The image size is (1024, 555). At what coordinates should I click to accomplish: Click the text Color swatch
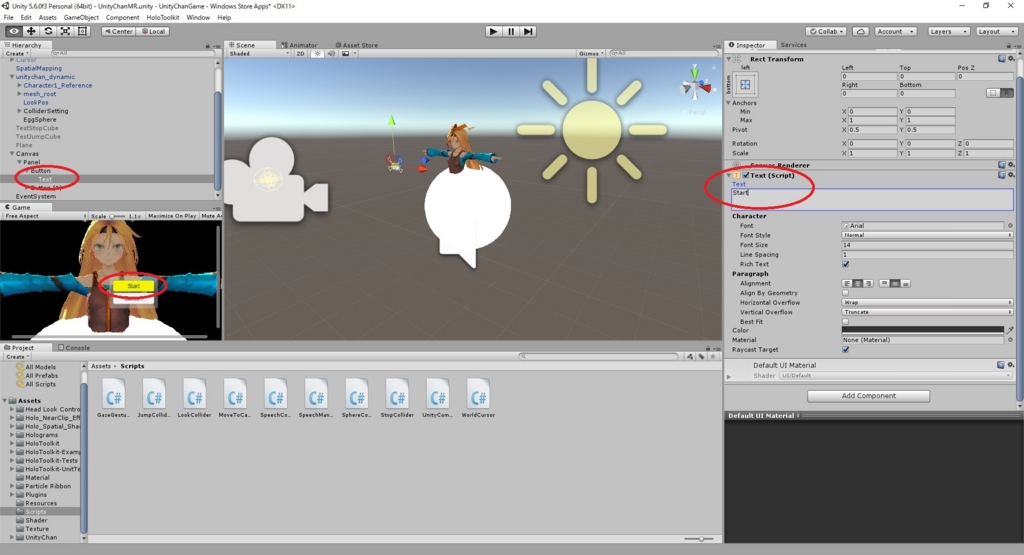[923, 330]
